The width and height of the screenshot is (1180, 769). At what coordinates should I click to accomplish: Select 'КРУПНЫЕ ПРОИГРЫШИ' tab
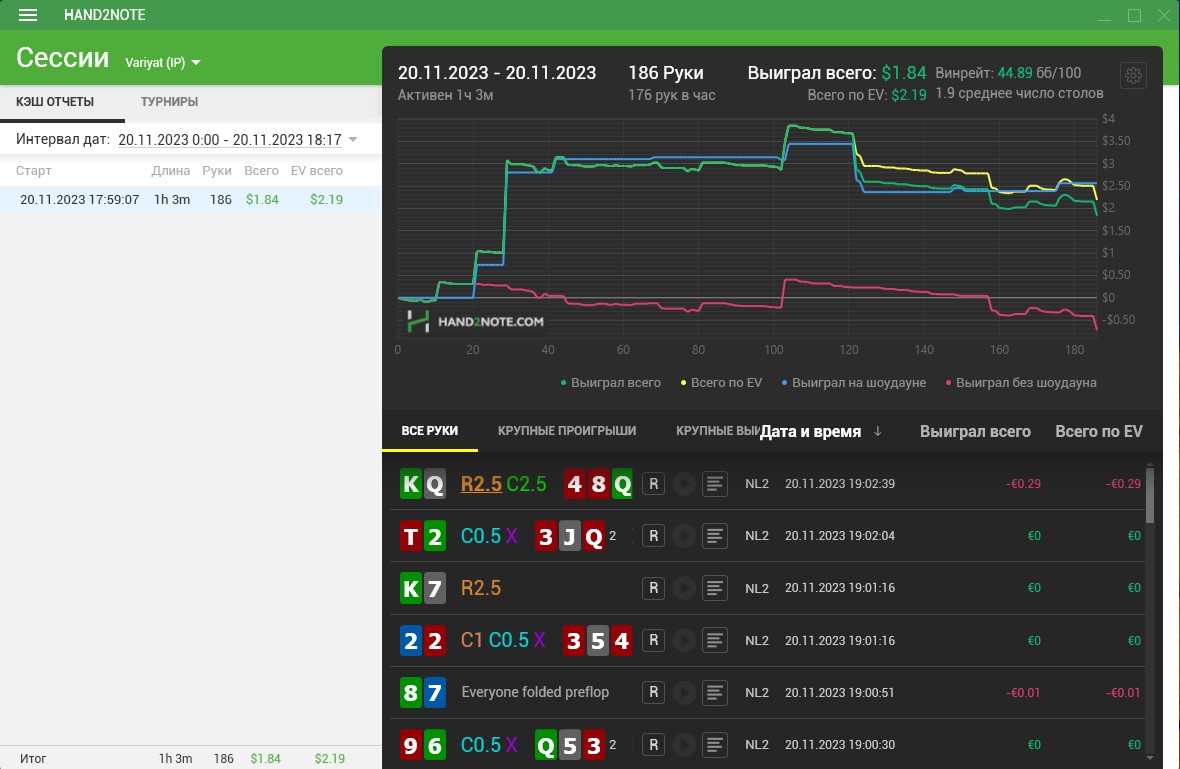(x=567, y=430)
